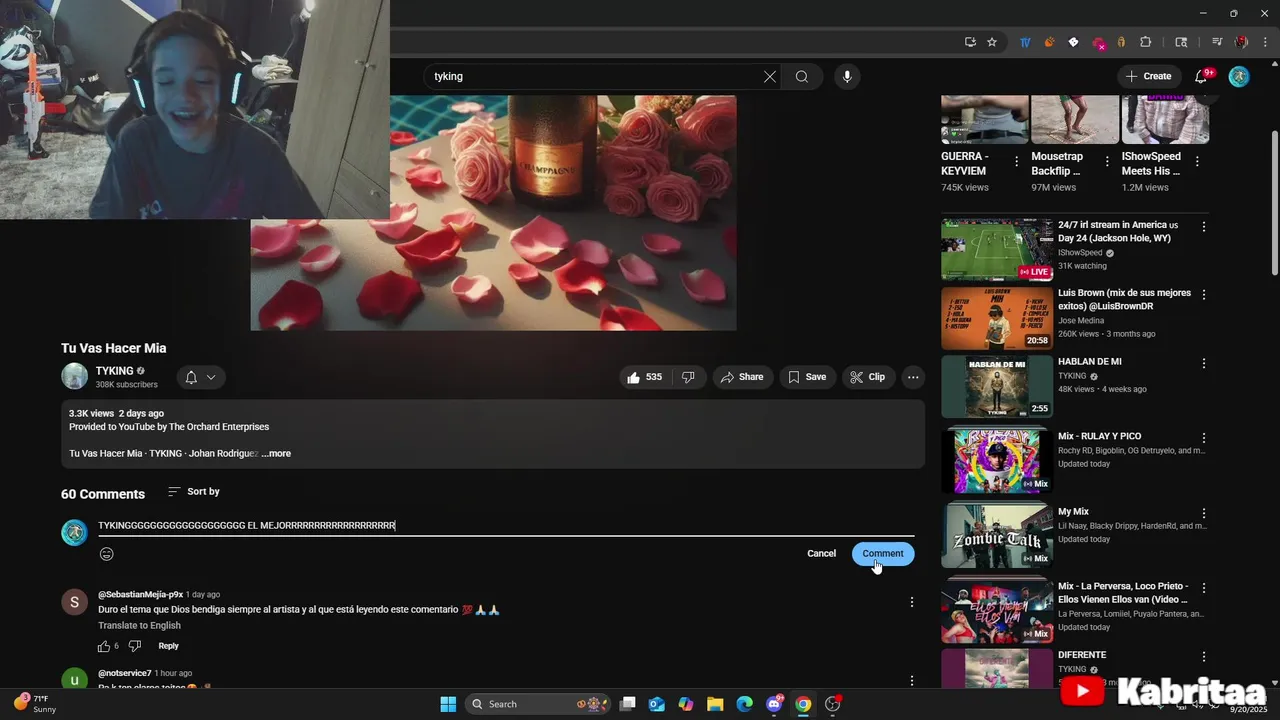
Task: Open TYKING channel avatar
Action: 75,377
